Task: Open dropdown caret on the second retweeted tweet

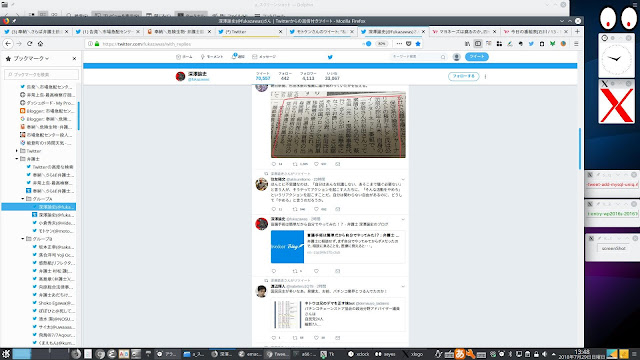Action: tap(403, 287)
